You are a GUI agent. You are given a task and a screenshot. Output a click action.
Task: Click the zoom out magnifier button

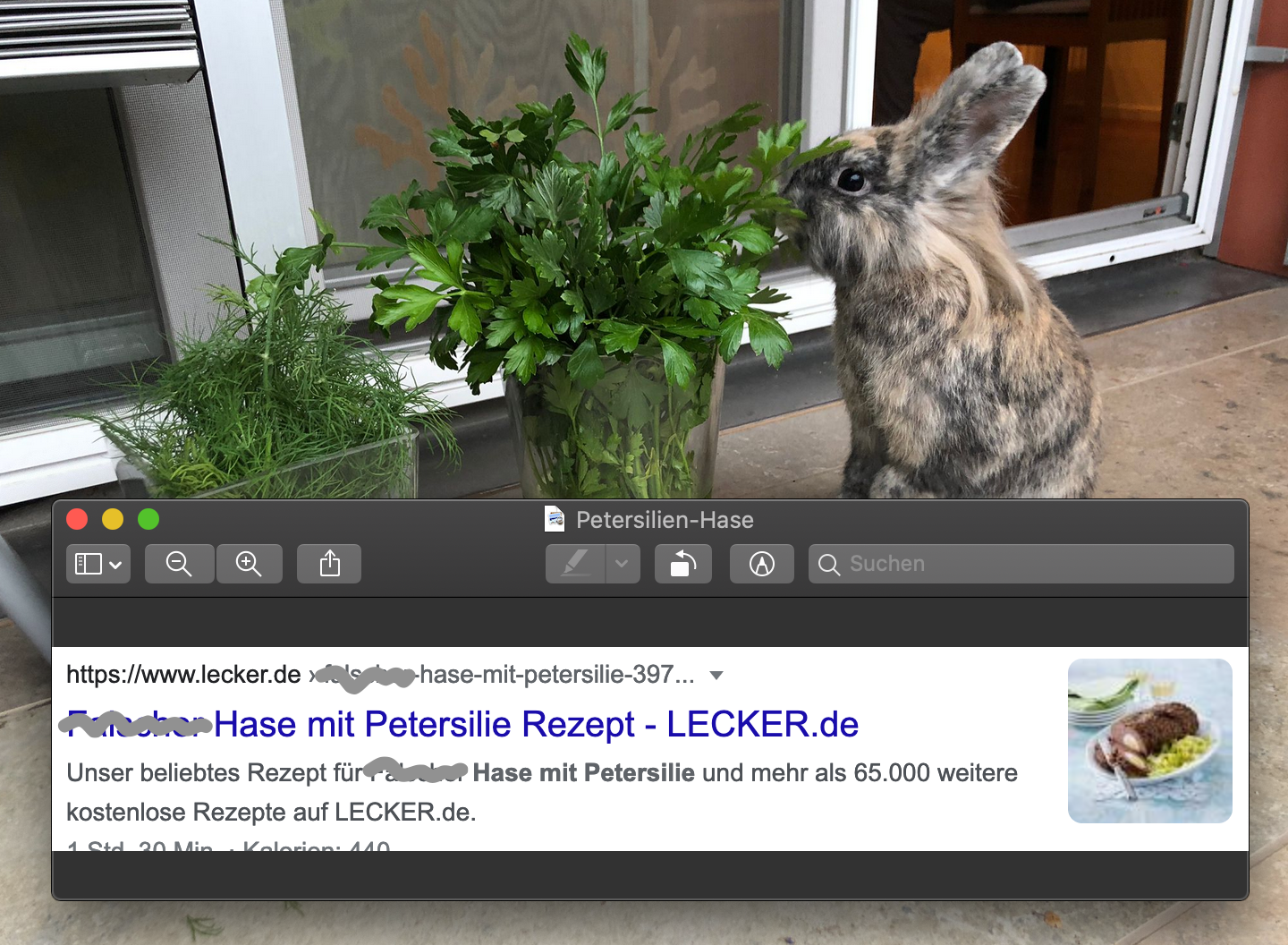click(179, 564)
